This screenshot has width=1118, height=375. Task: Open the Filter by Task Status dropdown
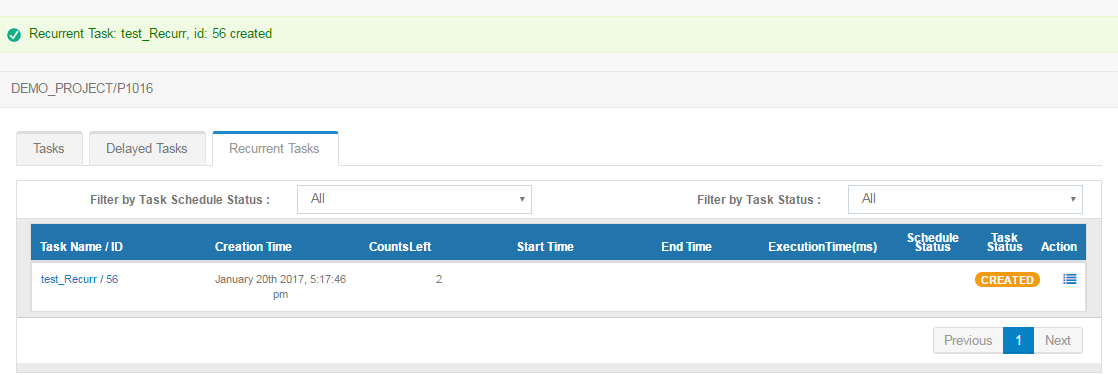coord(965,199)
